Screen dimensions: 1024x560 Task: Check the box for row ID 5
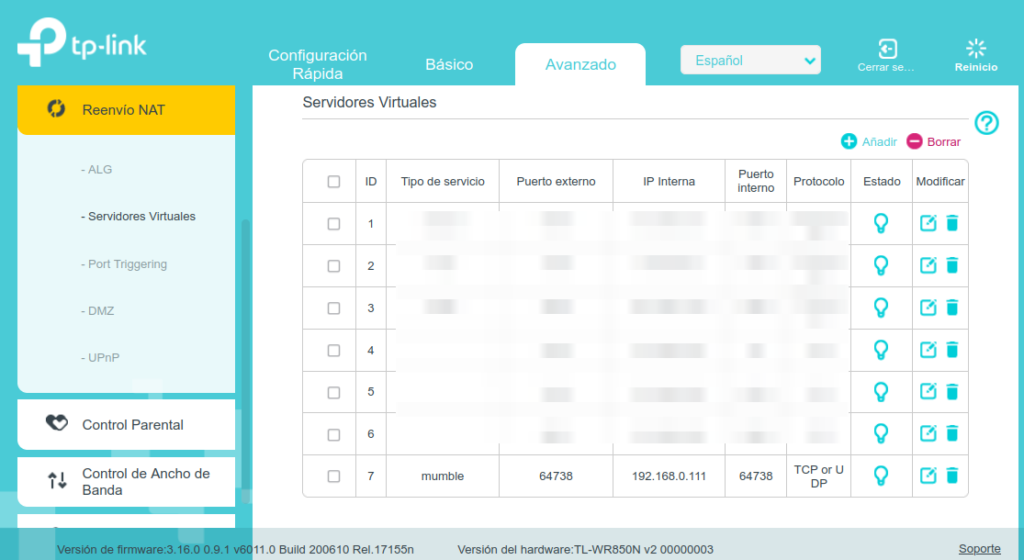coord(334,392)
